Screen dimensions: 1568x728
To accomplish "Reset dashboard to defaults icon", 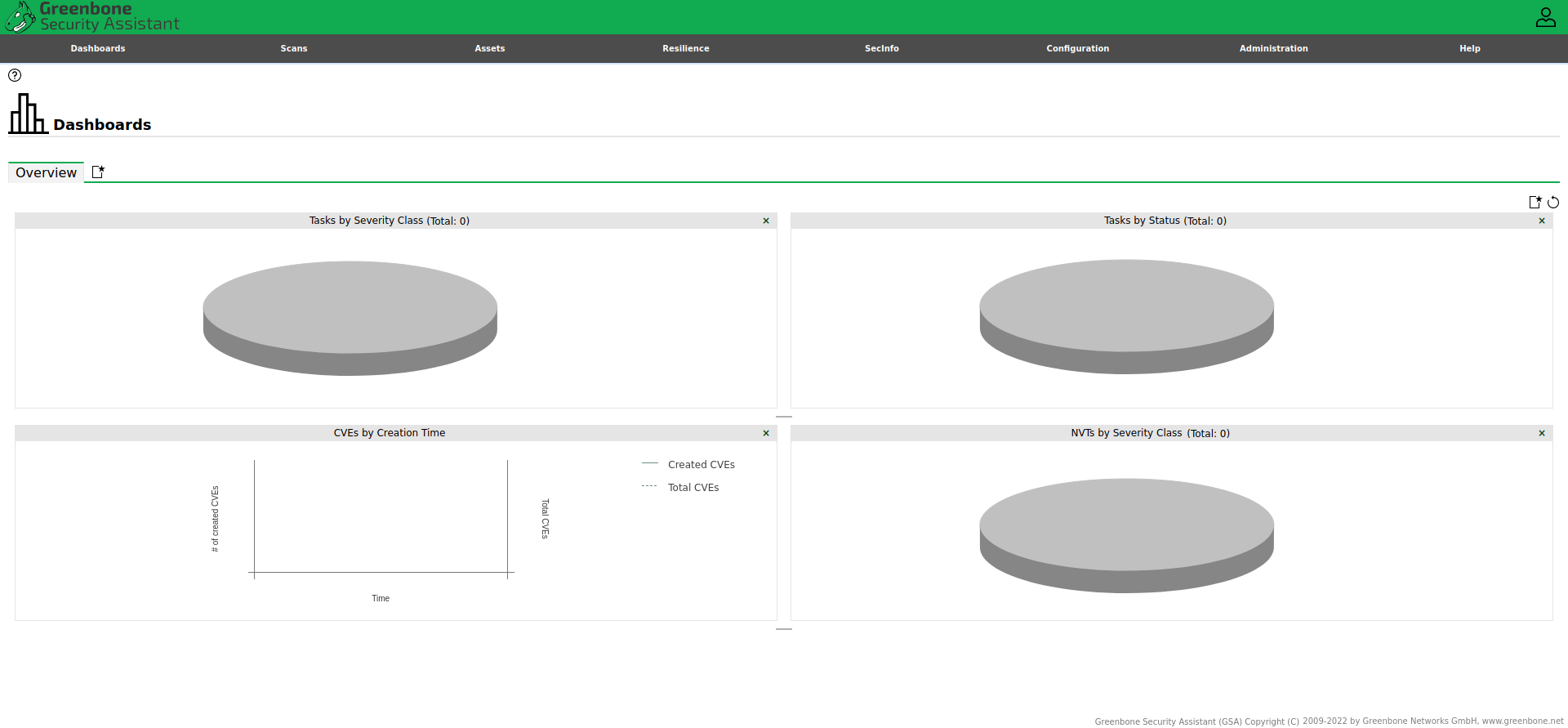I will (x=1553, y=202).
